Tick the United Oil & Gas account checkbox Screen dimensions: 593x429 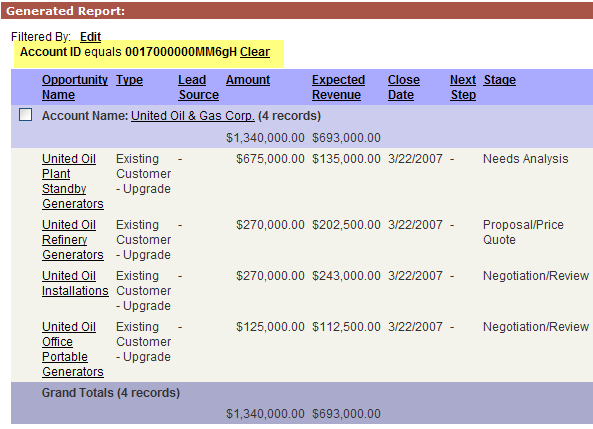click(x=25, y=115)
